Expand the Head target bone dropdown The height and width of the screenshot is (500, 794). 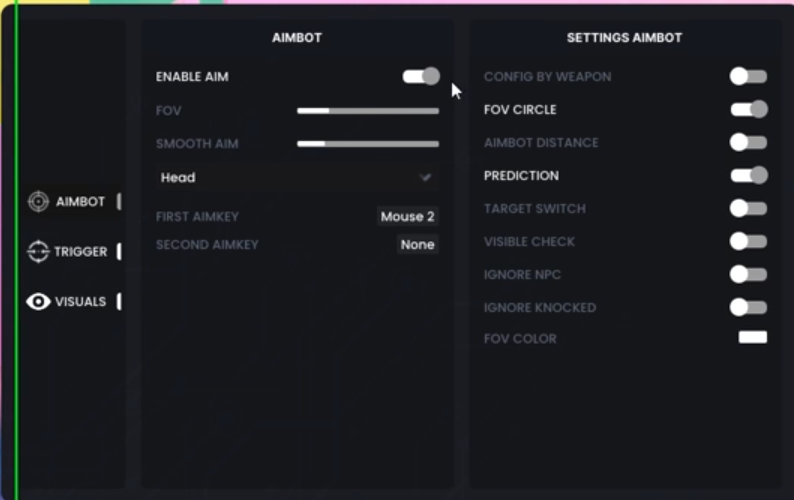tap(297, 177)
